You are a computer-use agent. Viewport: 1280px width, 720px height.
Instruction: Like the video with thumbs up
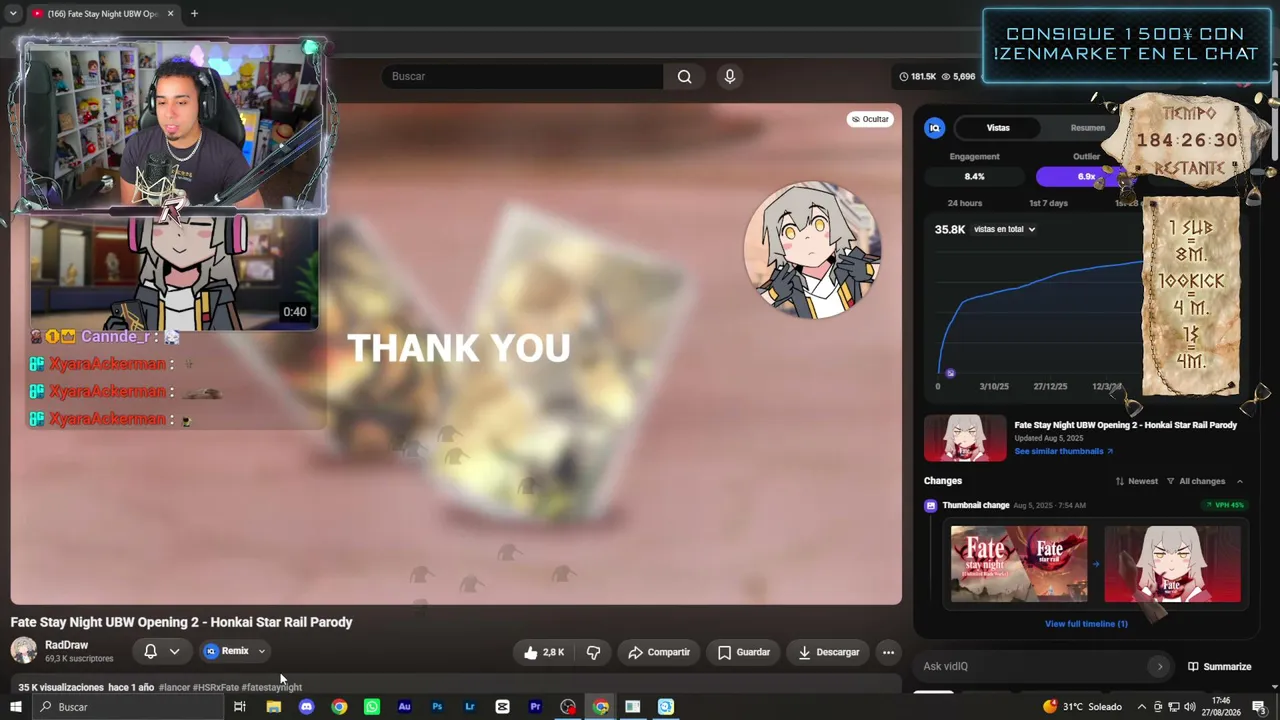544,652
